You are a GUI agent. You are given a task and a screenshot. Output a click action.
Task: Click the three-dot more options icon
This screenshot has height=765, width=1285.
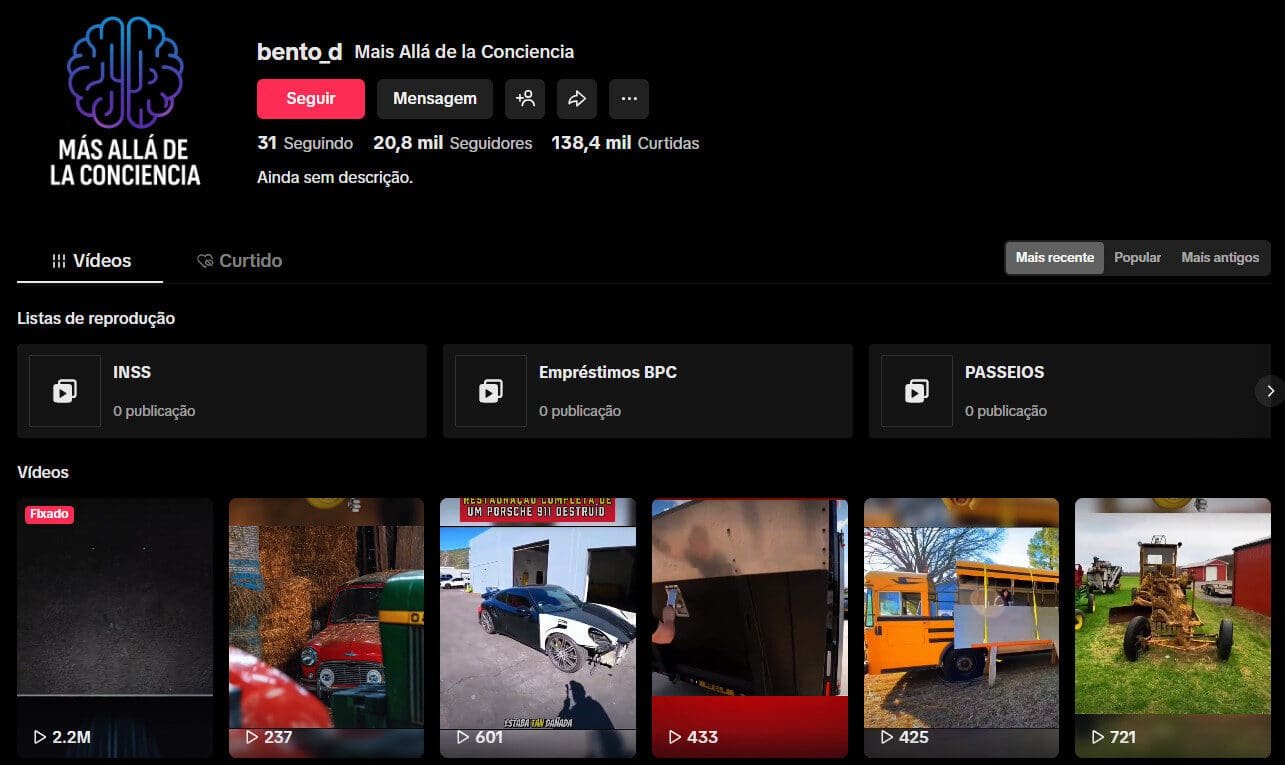pos(628,98)
